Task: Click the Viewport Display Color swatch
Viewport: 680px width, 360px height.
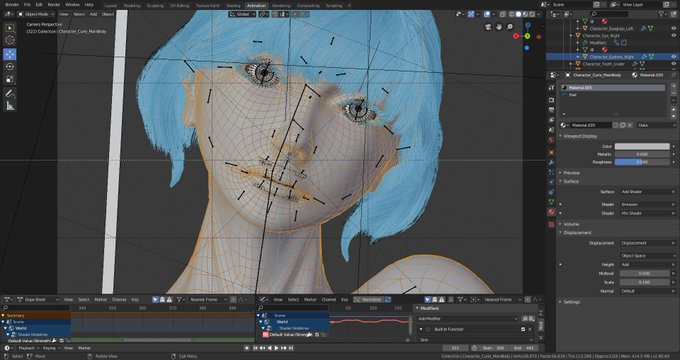Action: (x=642, y=147)
